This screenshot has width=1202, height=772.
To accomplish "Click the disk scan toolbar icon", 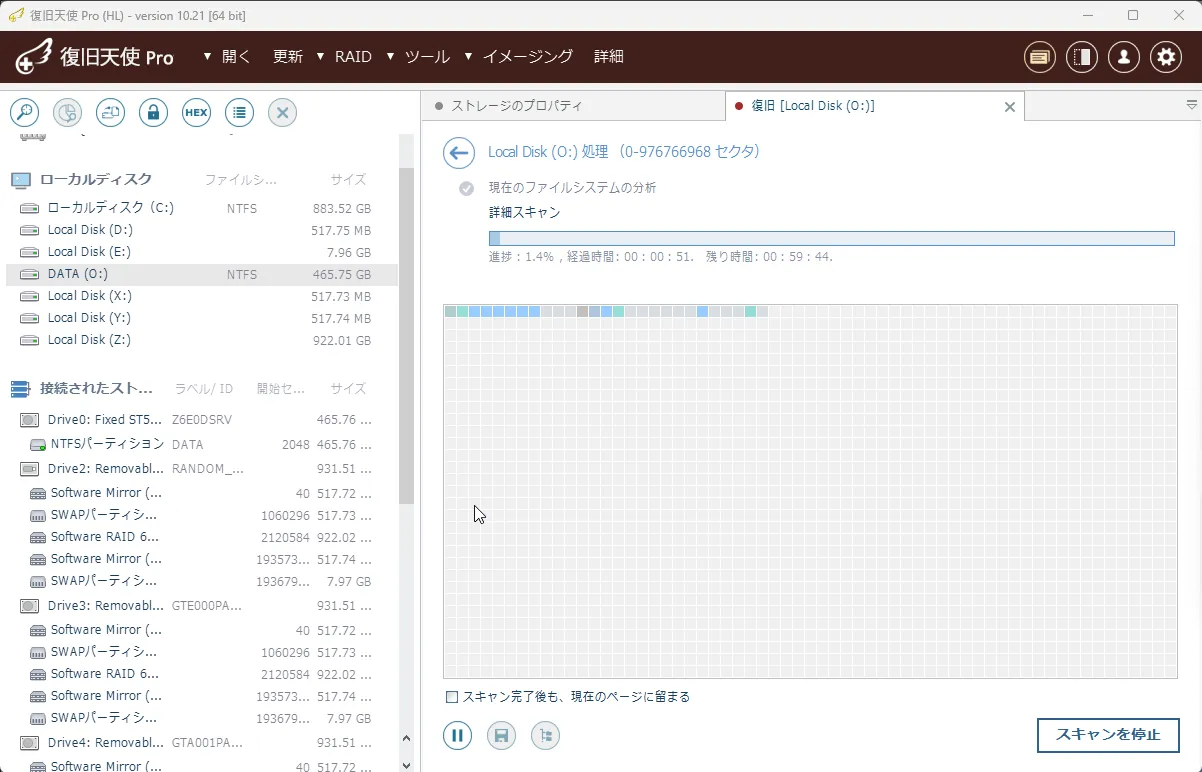I will tap(67, 113).
